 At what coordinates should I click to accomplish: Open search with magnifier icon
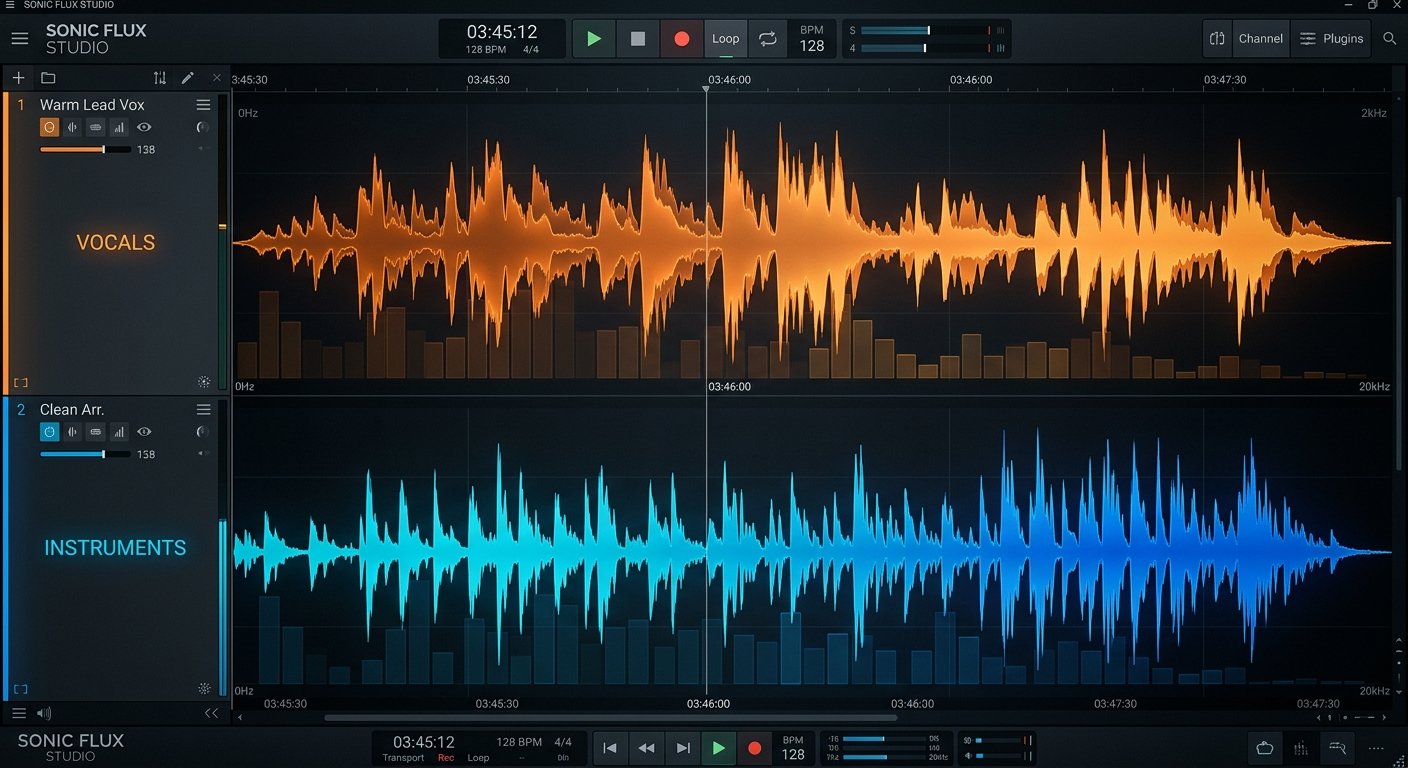pos(1390,39)
